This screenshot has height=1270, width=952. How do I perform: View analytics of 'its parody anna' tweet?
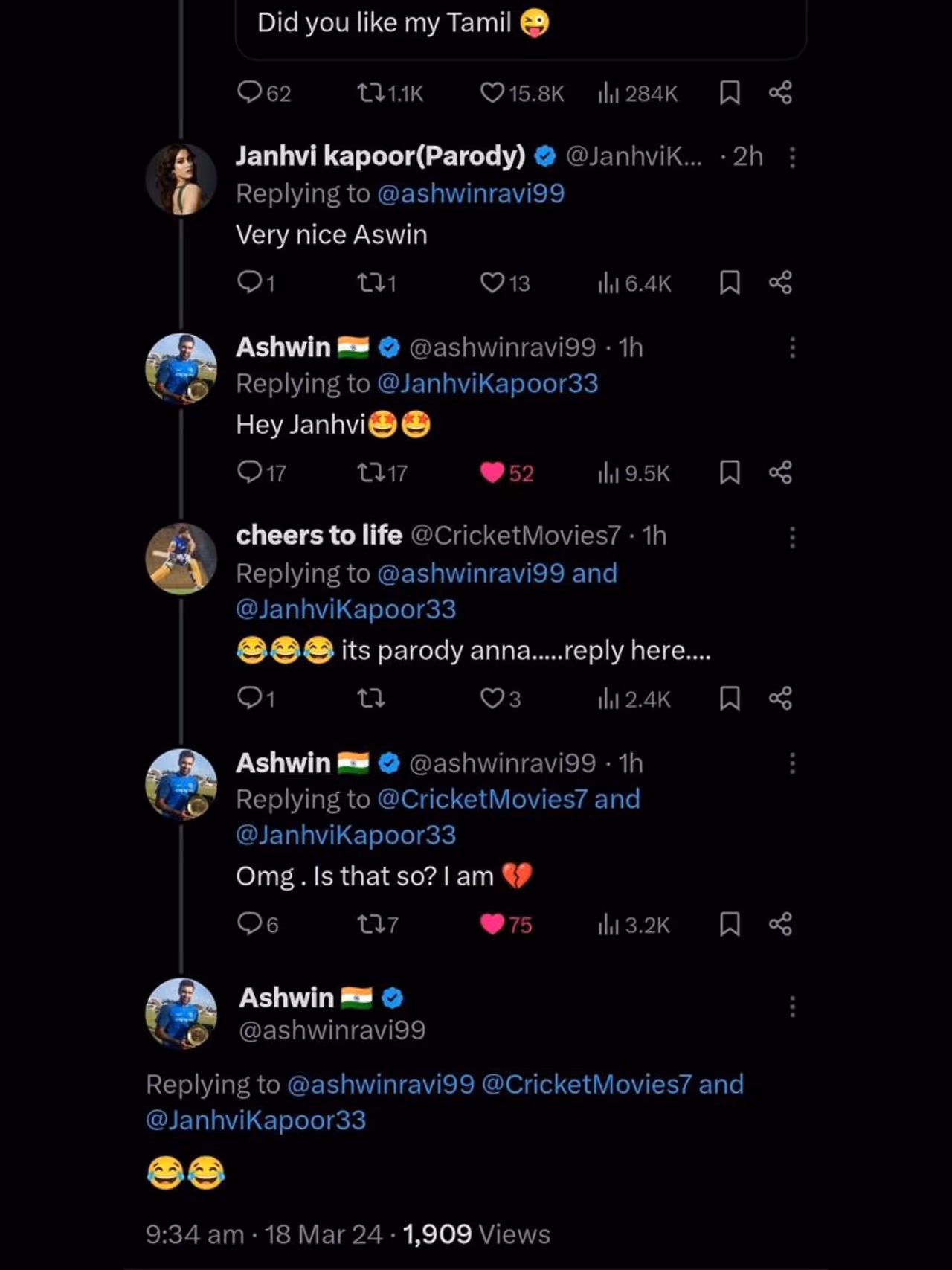608,699
